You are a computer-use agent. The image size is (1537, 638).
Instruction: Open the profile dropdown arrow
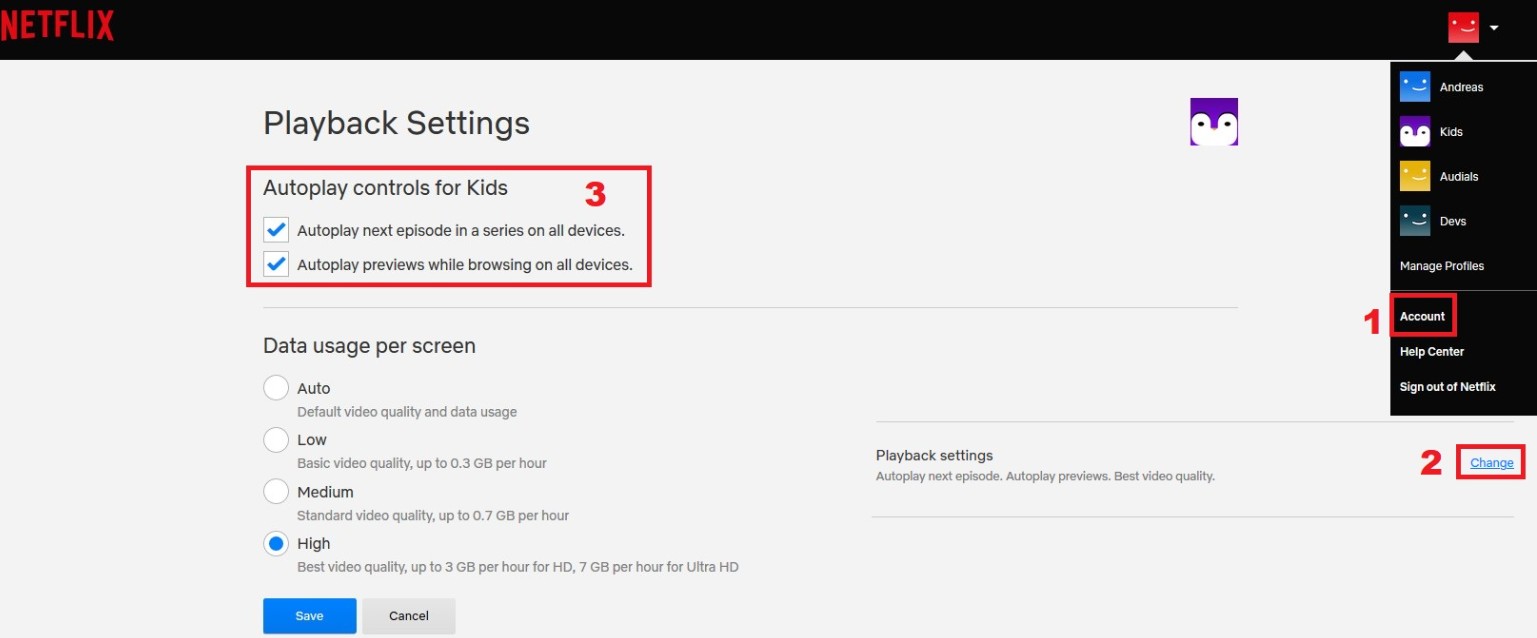1492,28
